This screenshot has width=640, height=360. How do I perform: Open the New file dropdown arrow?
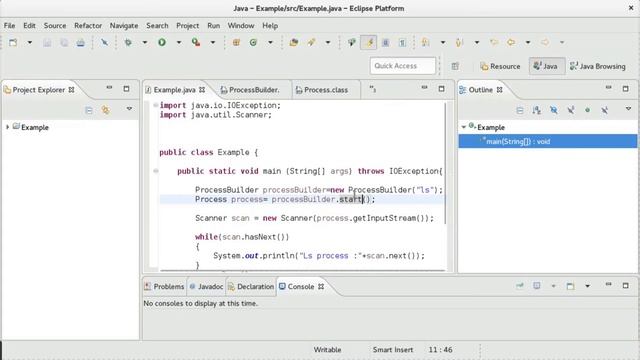point(30,42)
